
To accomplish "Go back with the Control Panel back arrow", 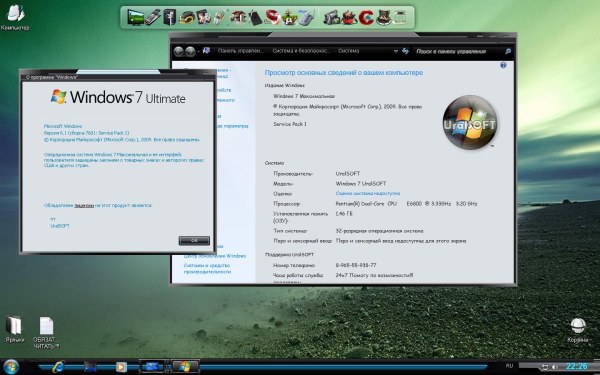I will (179, 51).
